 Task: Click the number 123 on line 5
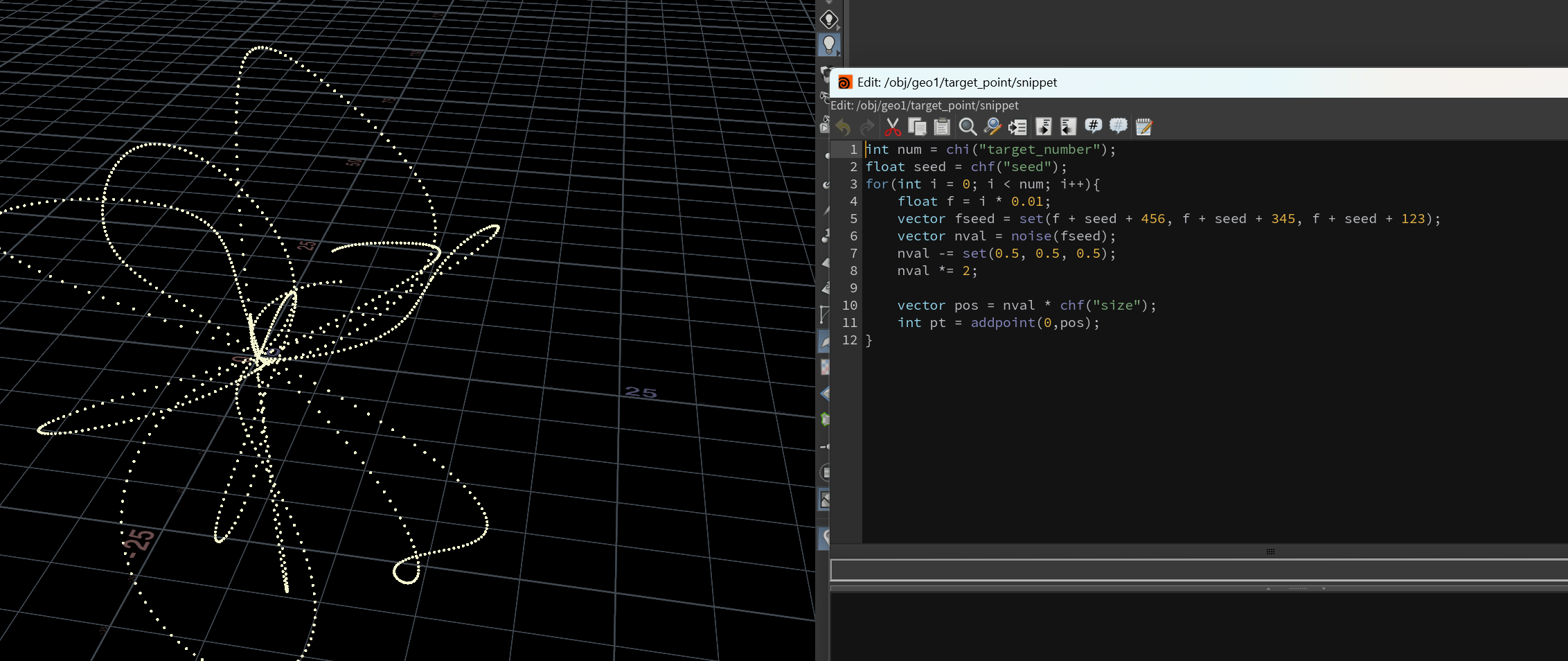pos(1414,219)
